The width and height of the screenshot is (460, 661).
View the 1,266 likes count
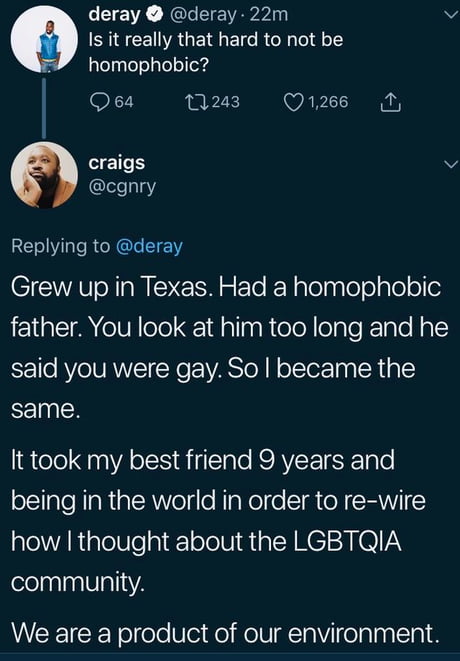[328, 102]
